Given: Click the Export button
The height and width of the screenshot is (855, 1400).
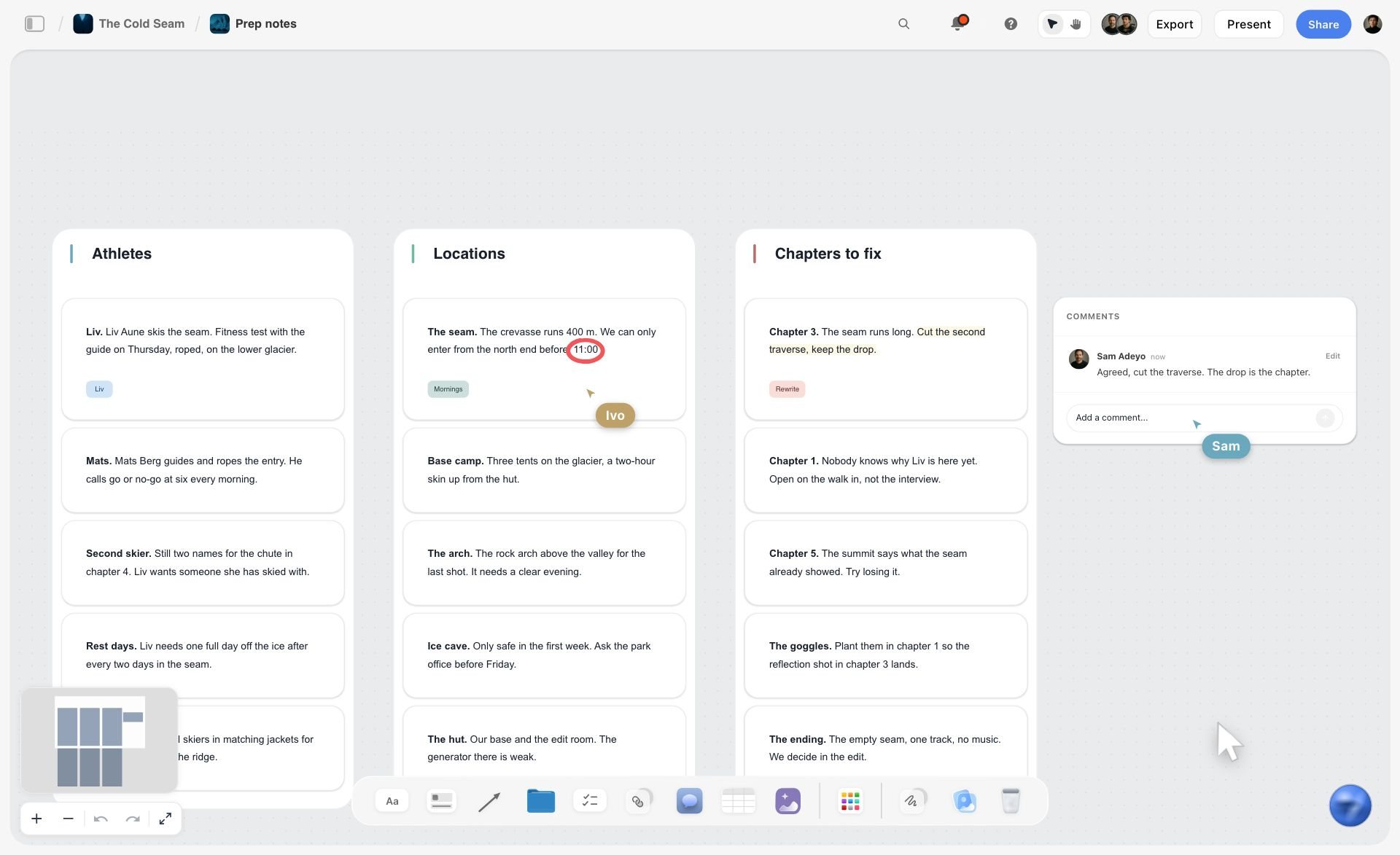Looking at the screenshot, I should click(x=1174, y=24).
